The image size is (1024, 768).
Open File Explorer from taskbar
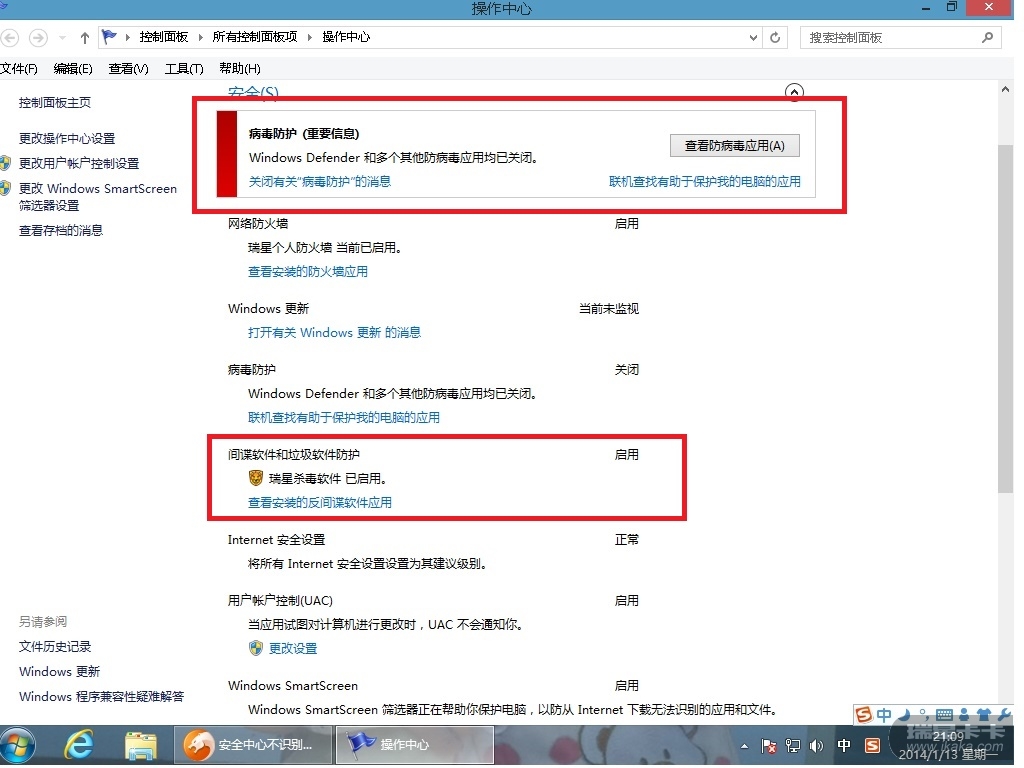tap(140, 746)
